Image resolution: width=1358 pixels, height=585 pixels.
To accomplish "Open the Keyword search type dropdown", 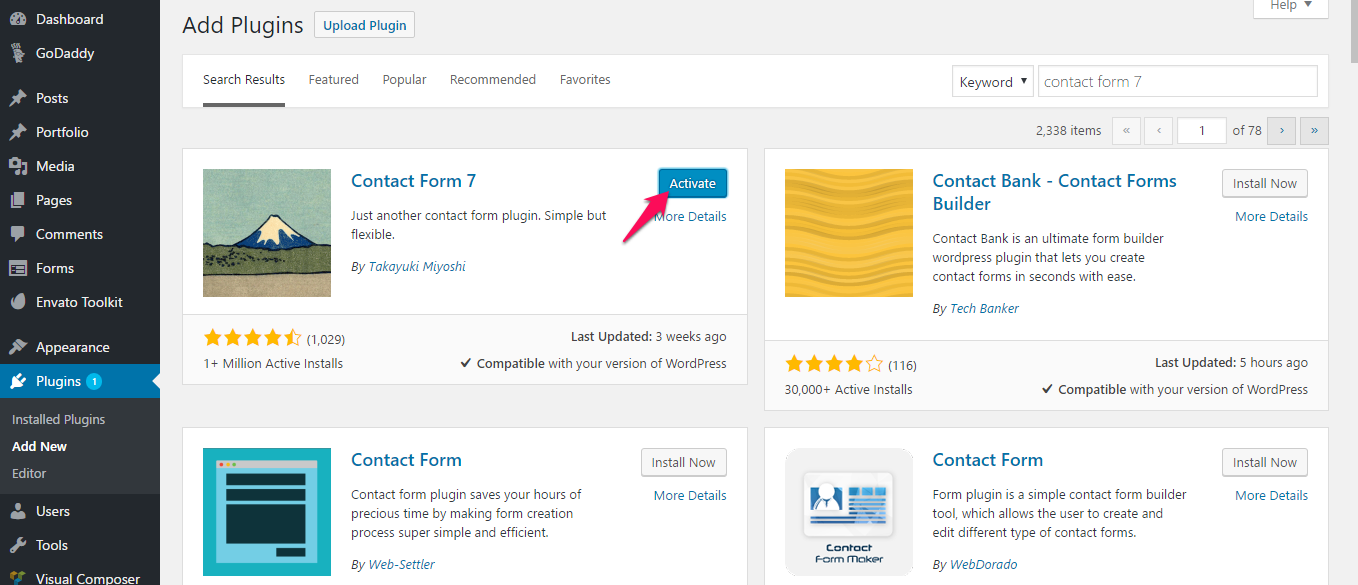I will pyautogui.click(x=992, y=82).
